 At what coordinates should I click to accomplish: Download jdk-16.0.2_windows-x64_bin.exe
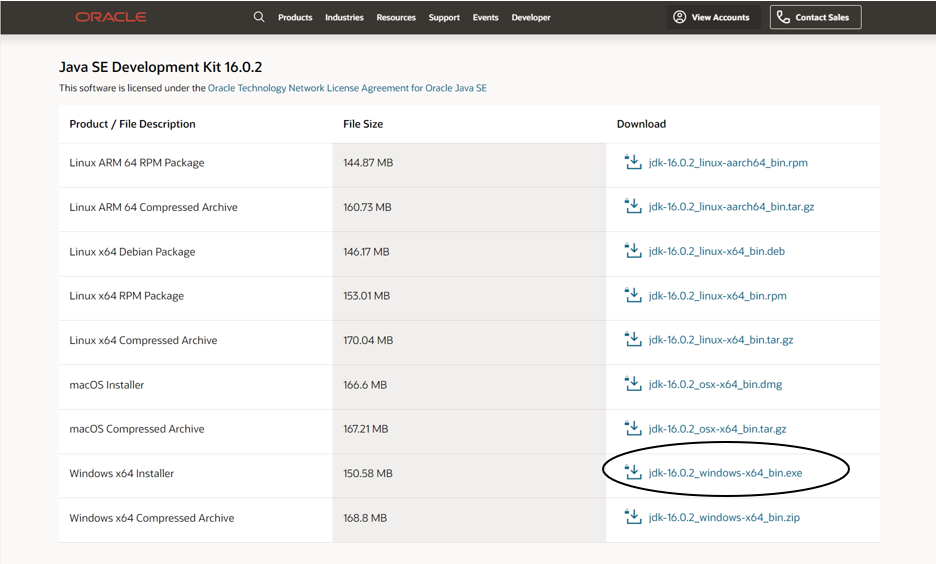(x=725, y=473)
